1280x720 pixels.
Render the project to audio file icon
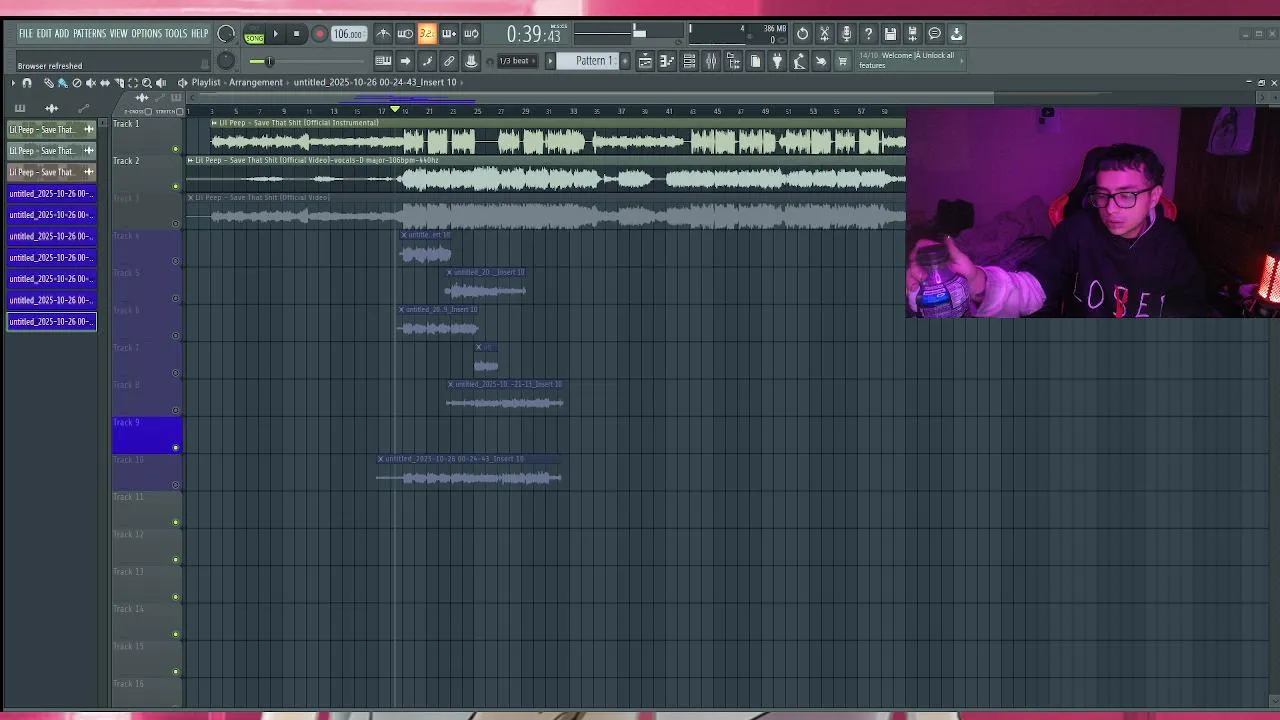pos(912,33)
